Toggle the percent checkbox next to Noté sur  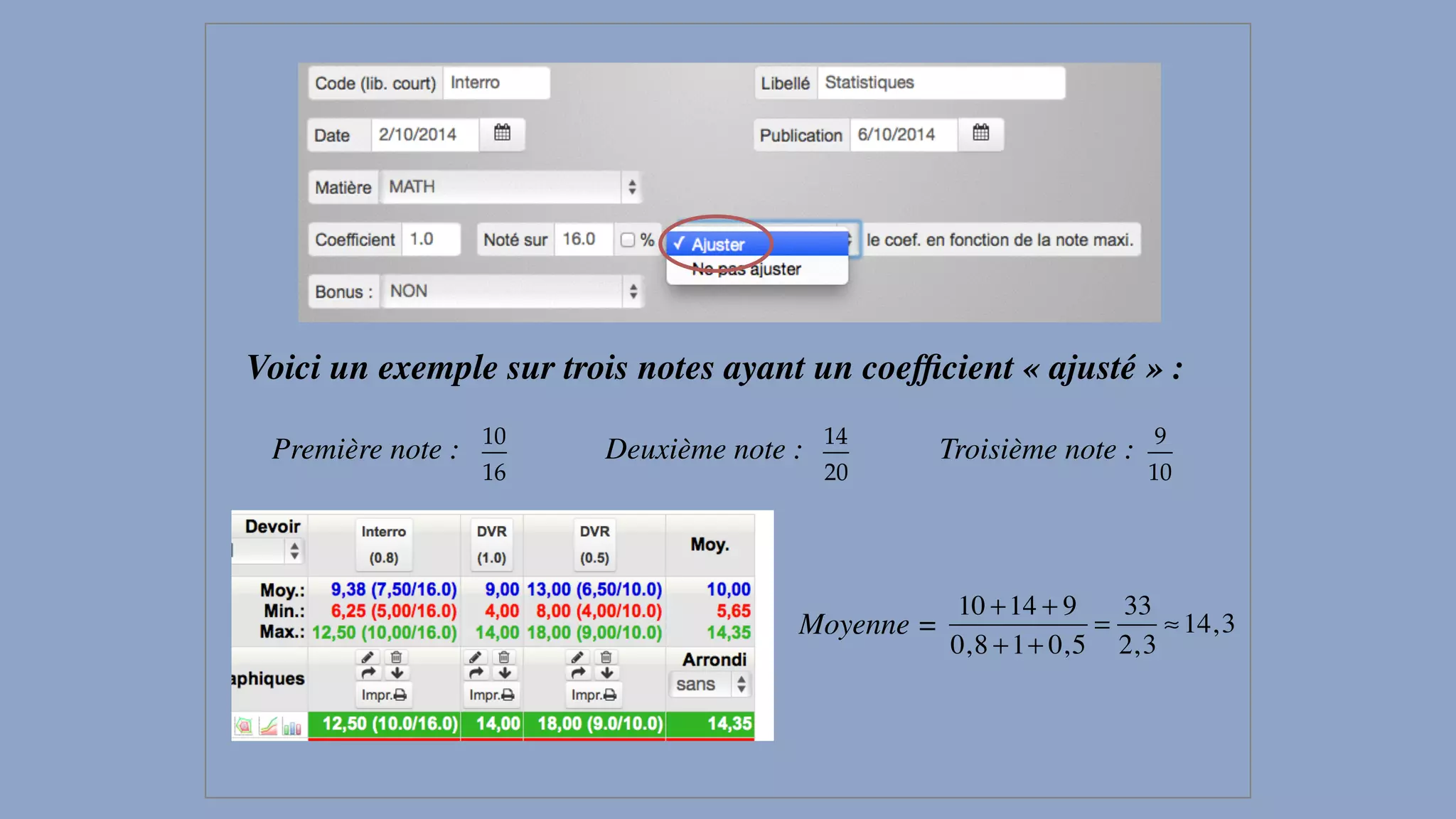point(627,240)
